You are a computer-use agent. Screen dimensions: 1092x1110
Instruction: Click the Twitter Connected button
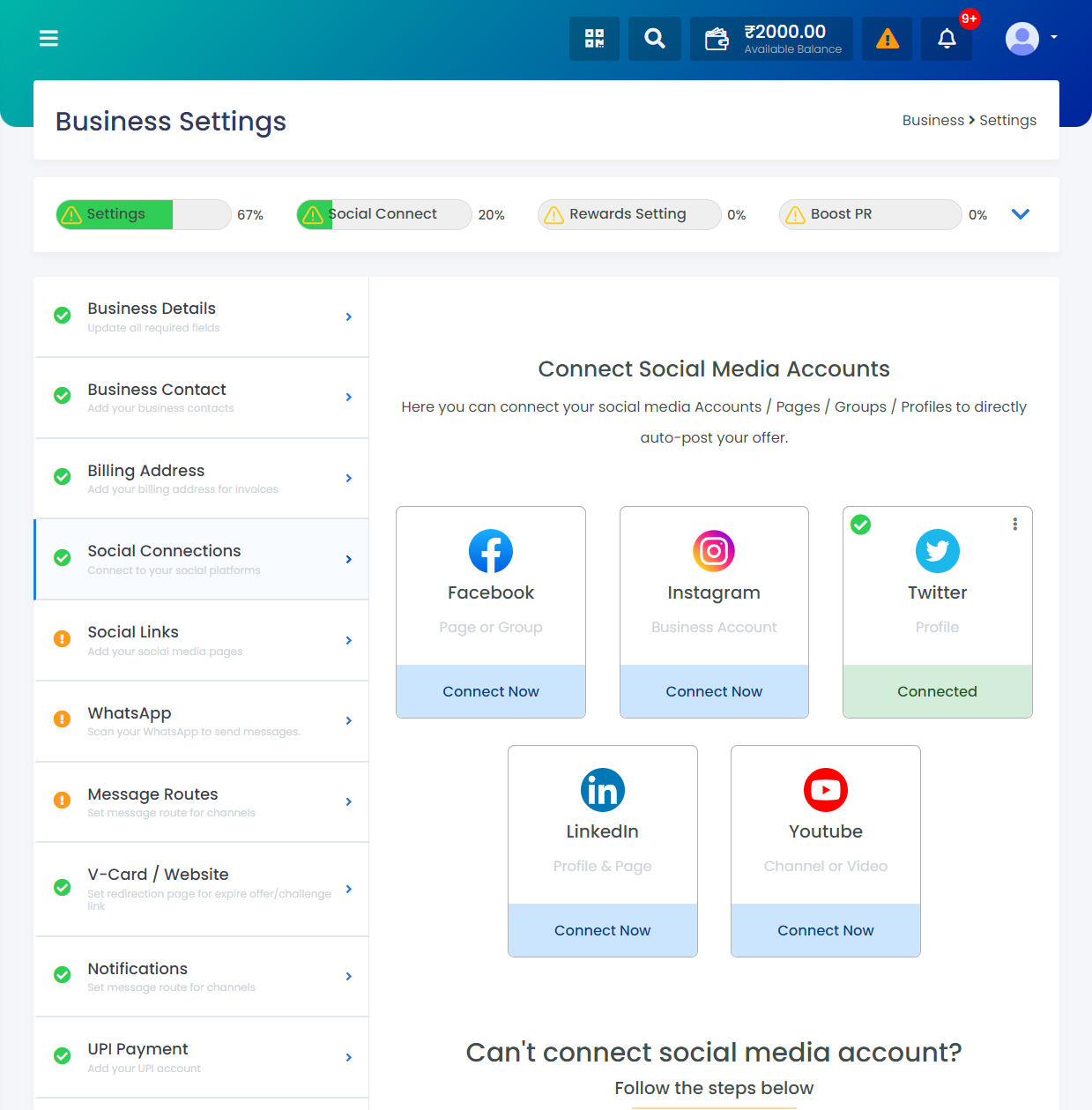click(938, 691)
